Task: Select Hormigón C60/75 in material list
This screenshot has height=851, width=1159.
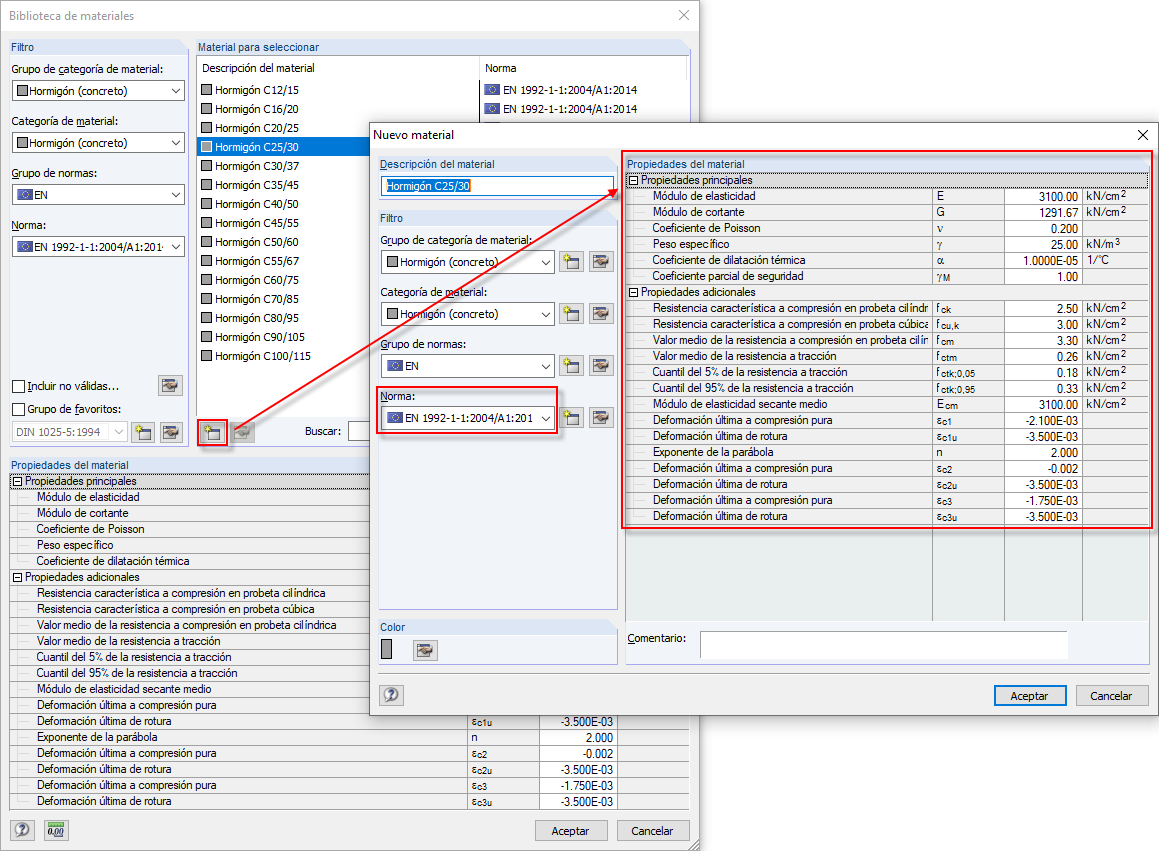Action: click(x=256, y=280)
